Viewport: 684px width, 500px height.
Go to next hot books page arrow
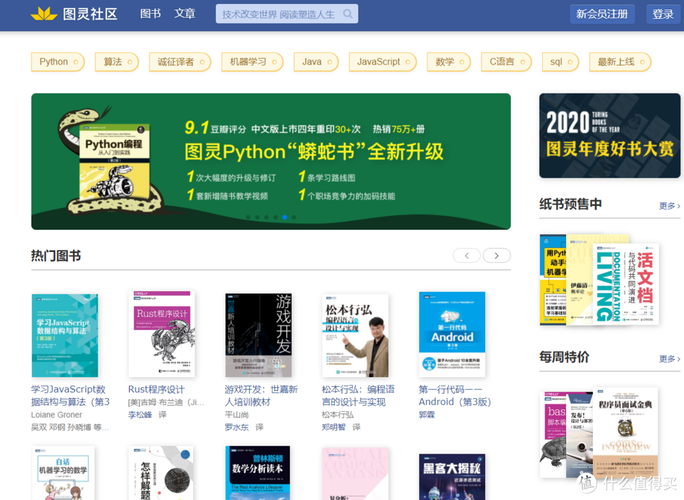[496, 256]
